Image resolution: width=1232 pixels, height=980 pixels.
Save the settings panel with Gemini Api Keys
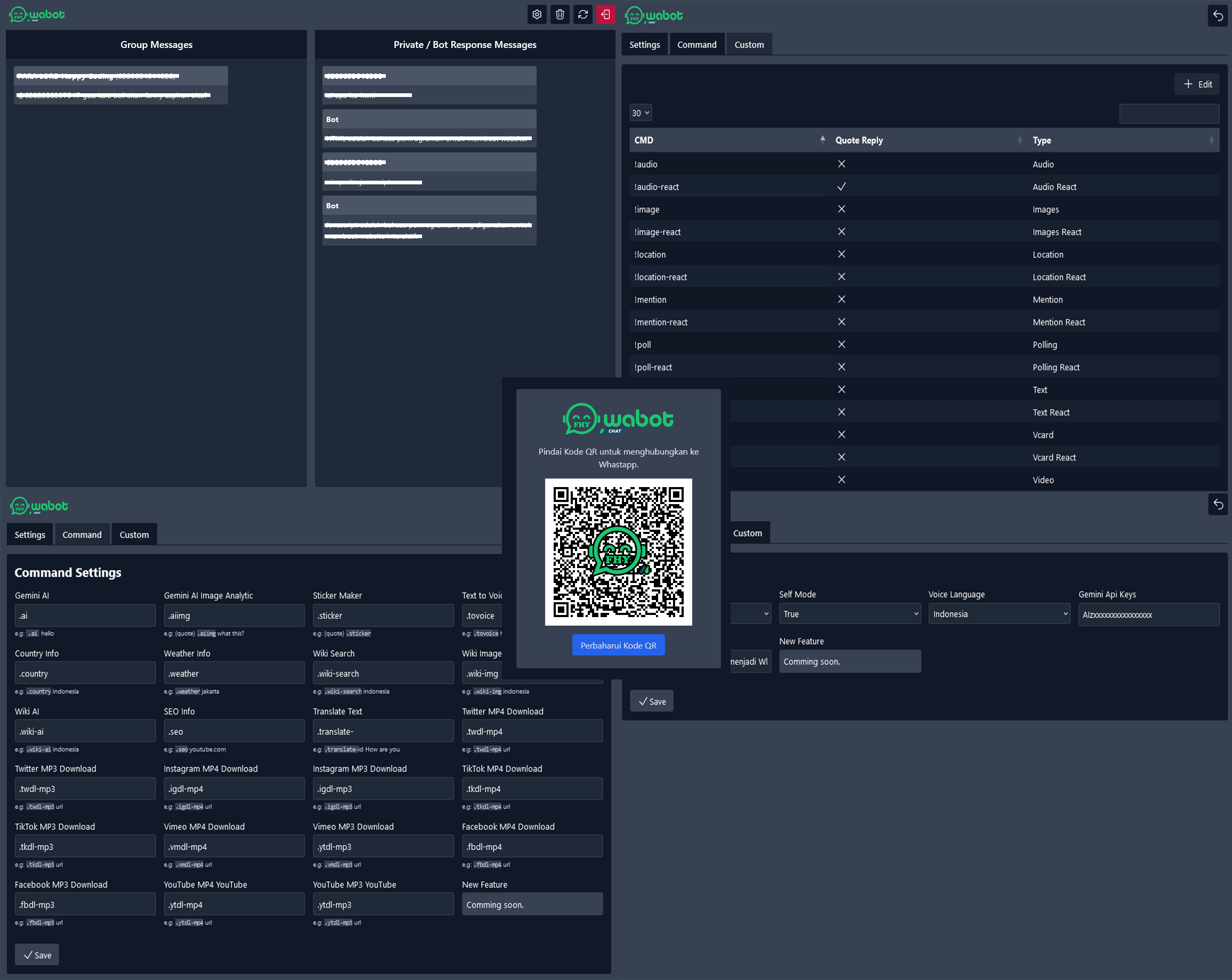click(651, 701)
